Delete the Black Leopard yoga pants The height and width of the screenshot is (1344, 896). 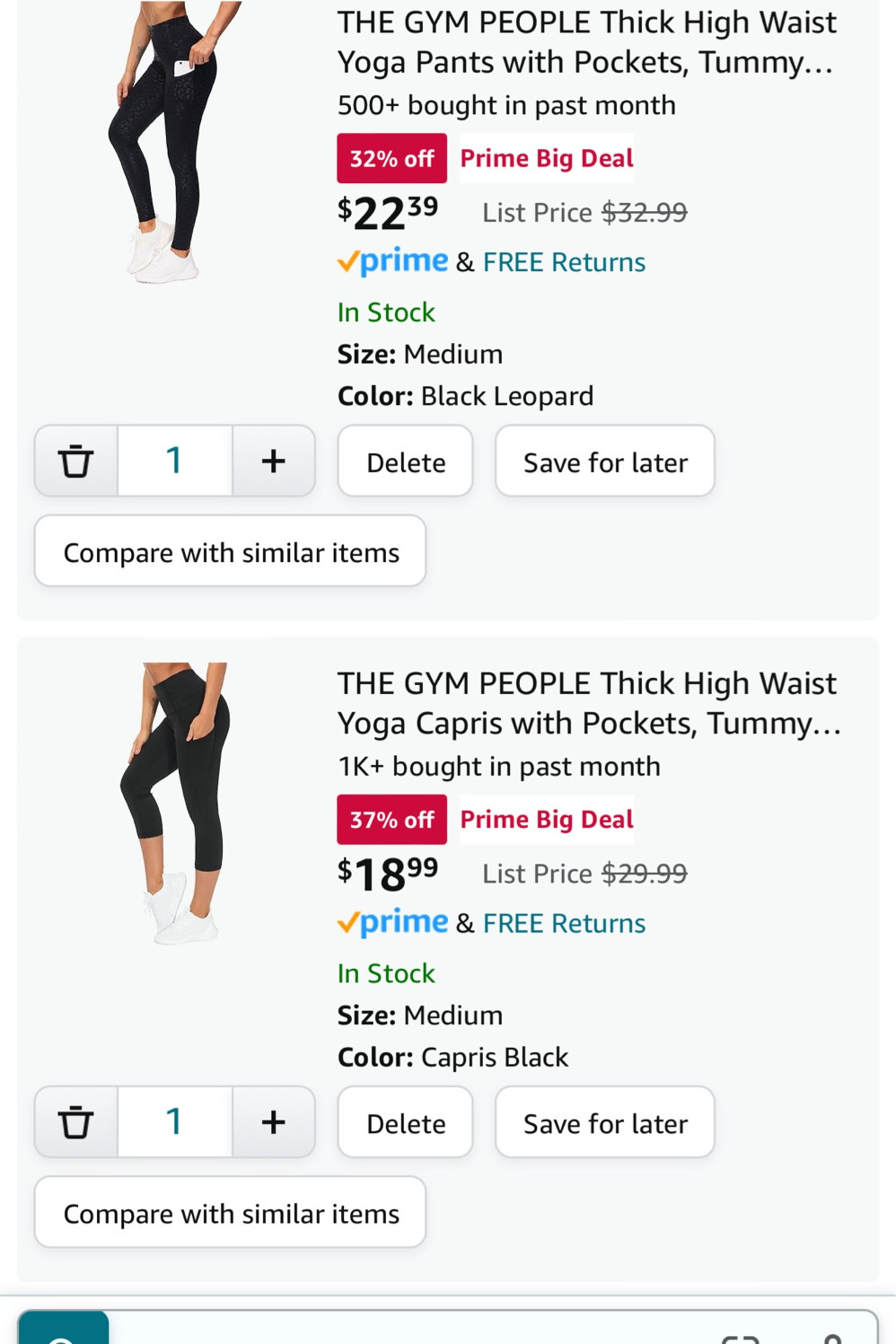point(405,461)
